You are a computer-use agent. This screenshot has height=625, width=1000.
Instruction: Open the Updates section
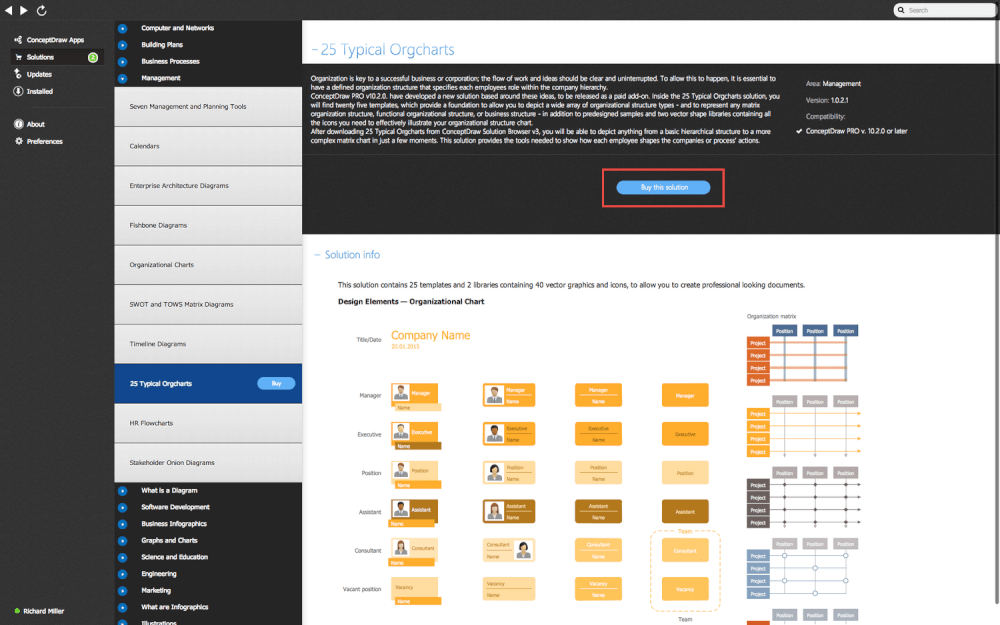tap(39, 74)
